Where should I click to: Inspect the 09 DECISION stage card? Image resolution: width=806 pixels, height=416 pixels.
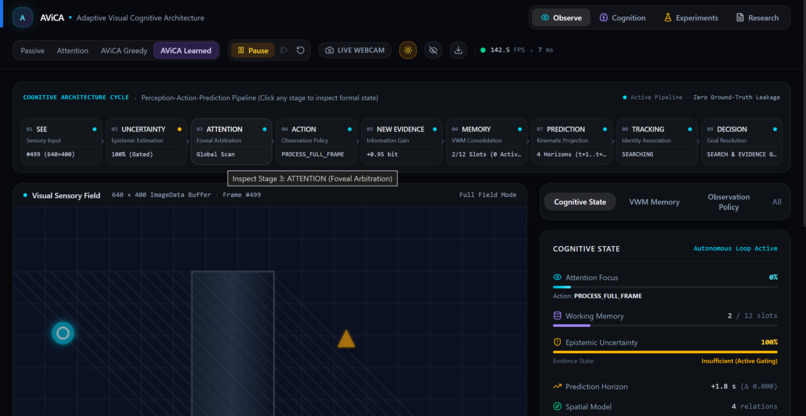click(x=742, y=141)
